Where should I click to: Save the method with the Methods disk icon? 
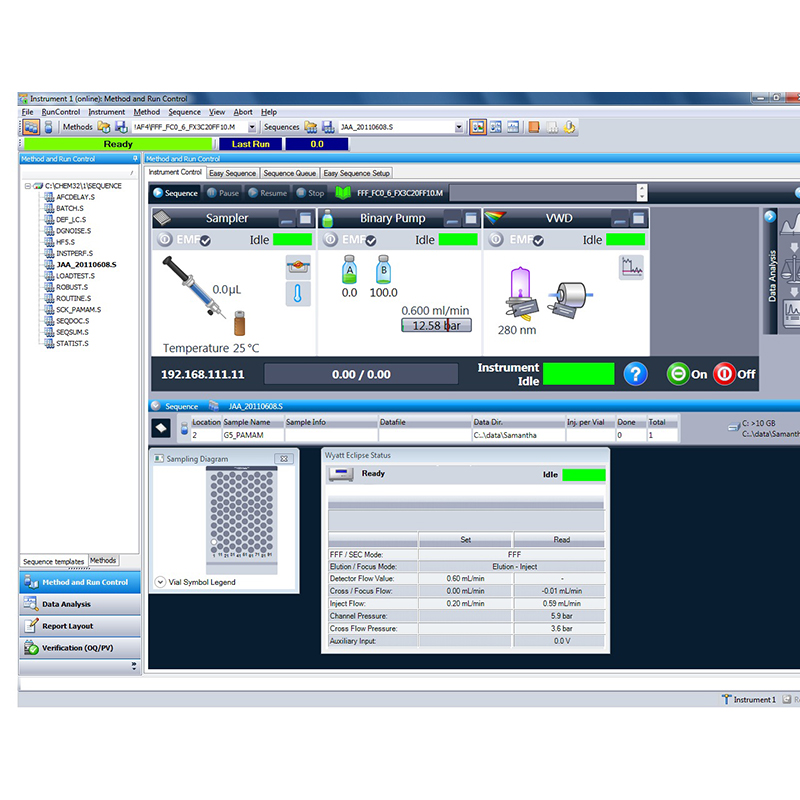click(x=121, y=127)
